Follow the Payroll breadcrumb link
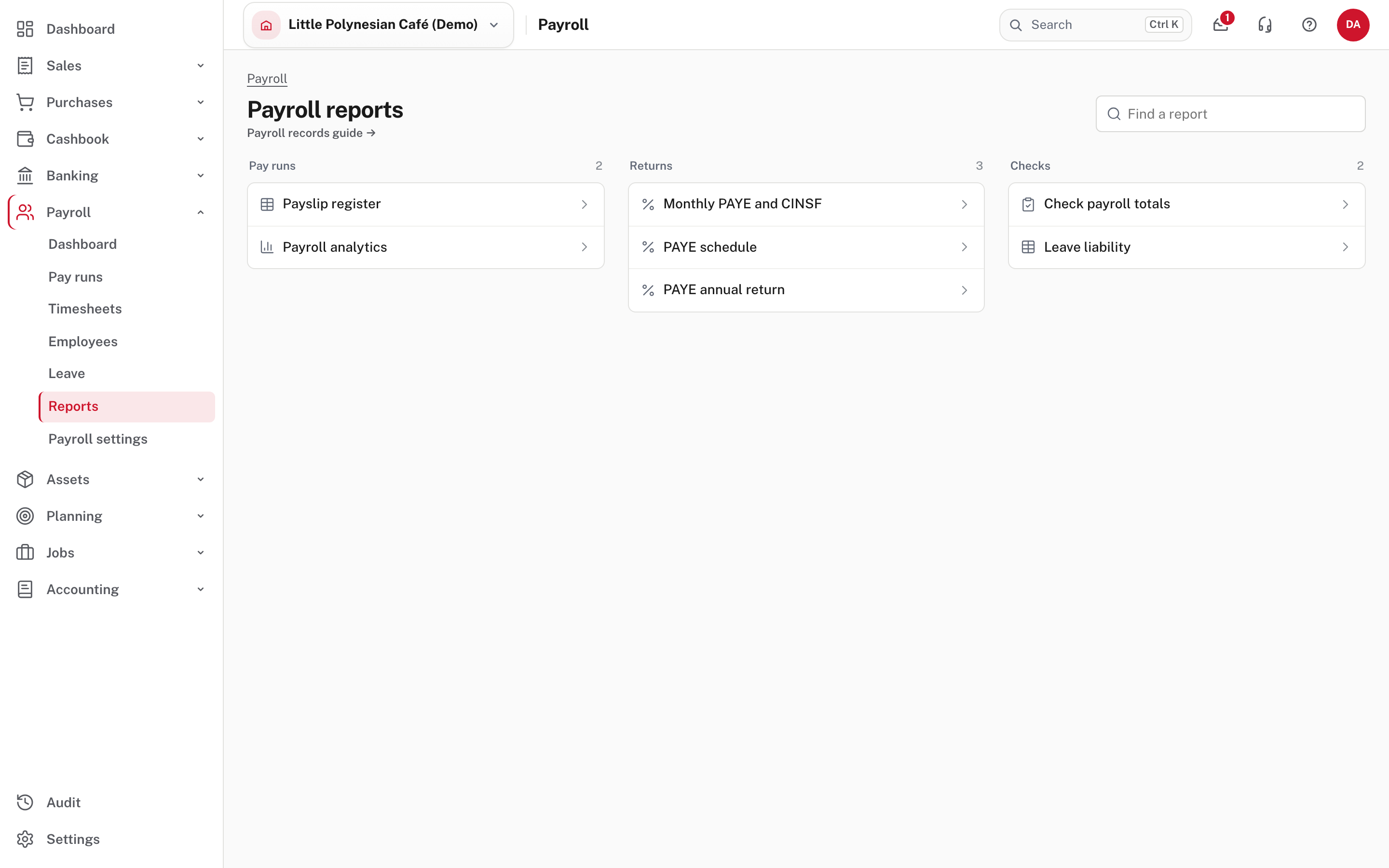This screenshot has height=868, width=1389. pyautogui.click(x=267, y=79)
